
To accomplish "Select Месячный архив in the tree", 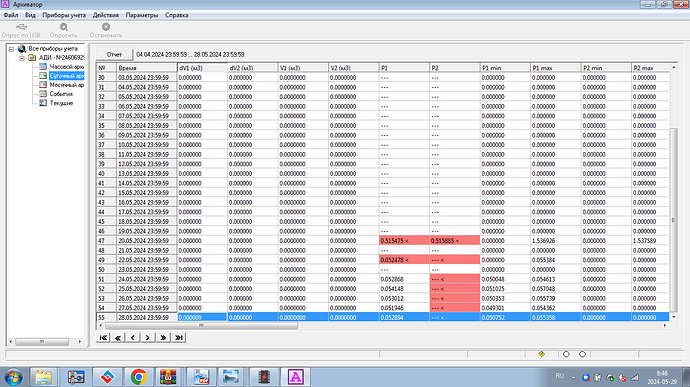I will pyautogui.click(x=66, y=85).
